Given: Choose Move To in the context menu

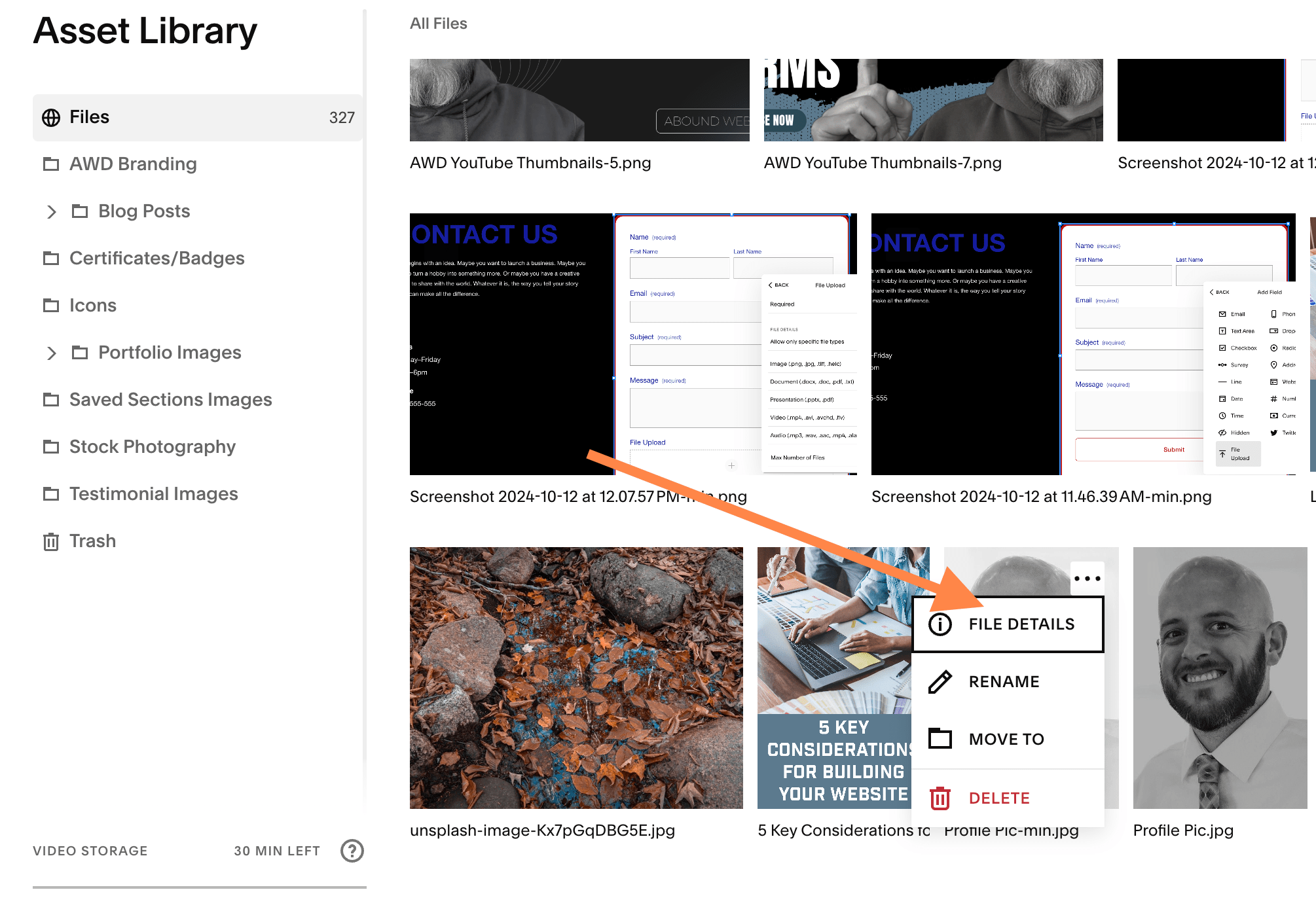Looking at the screenshot, I should pyautogui.click(x=1006, y=739).
